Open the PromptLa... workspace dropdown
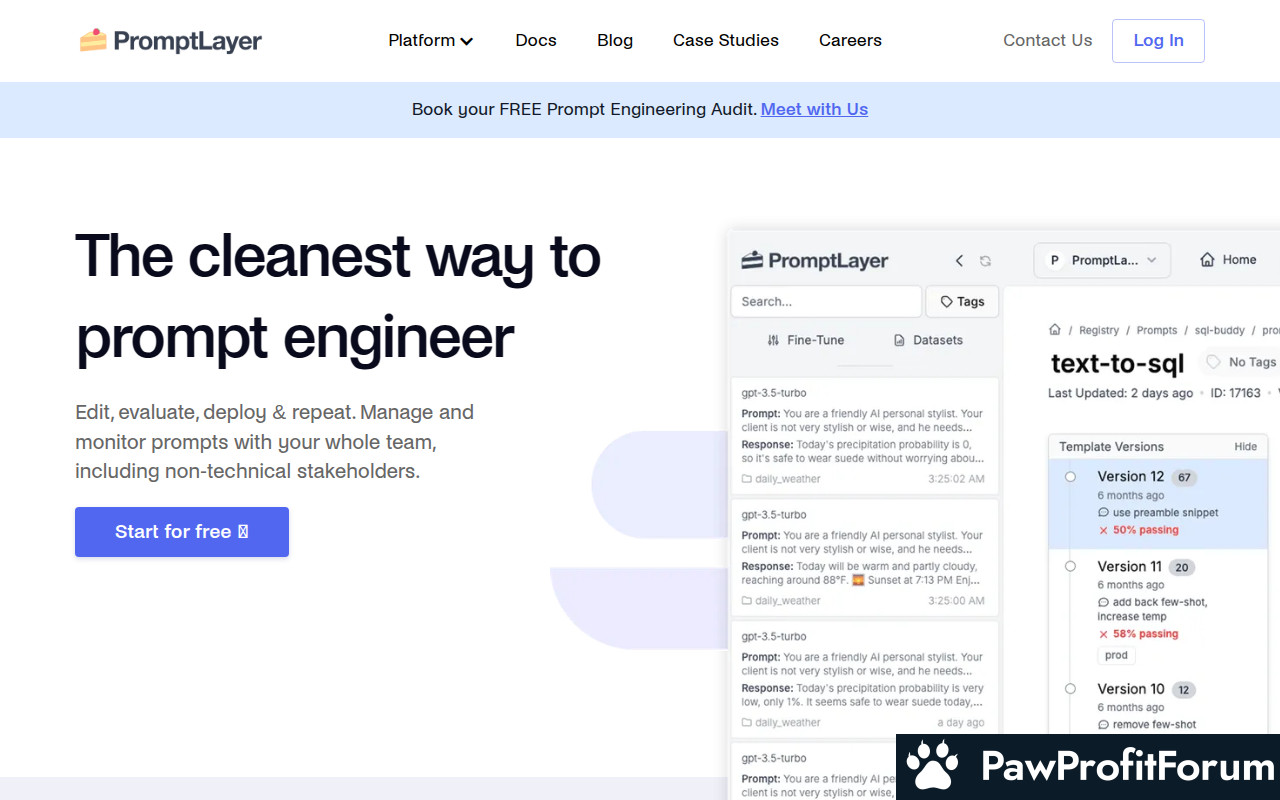The image size is (1280, 800). click(x=1101, y=260)
